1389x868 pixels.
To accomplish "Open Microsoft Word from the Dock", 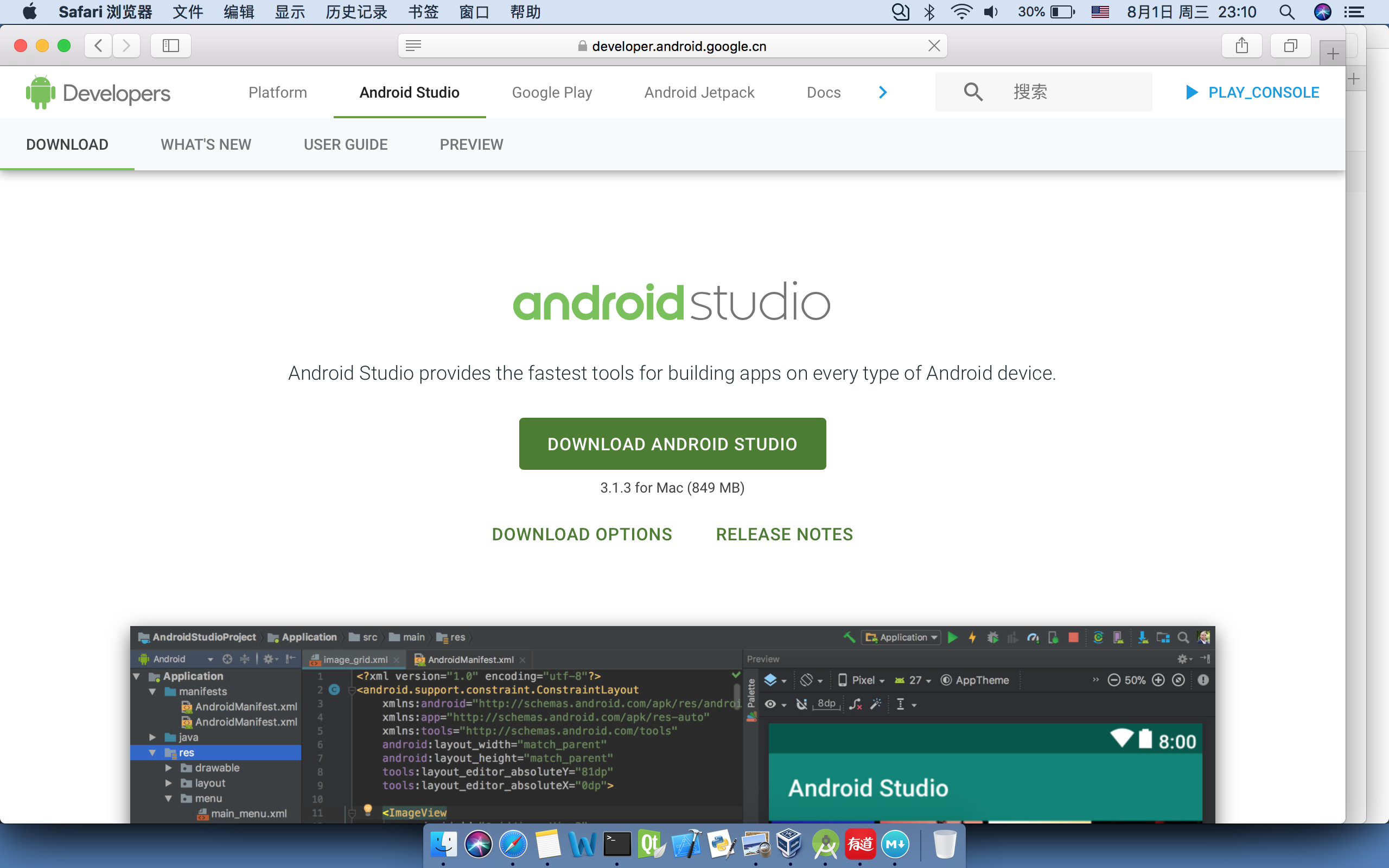I will click(582, 845).
